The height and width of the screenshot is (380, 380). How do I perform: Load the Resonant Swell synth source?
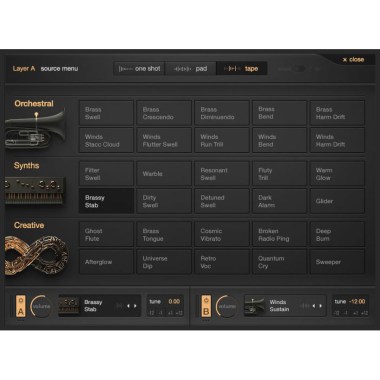pos(222,174)
